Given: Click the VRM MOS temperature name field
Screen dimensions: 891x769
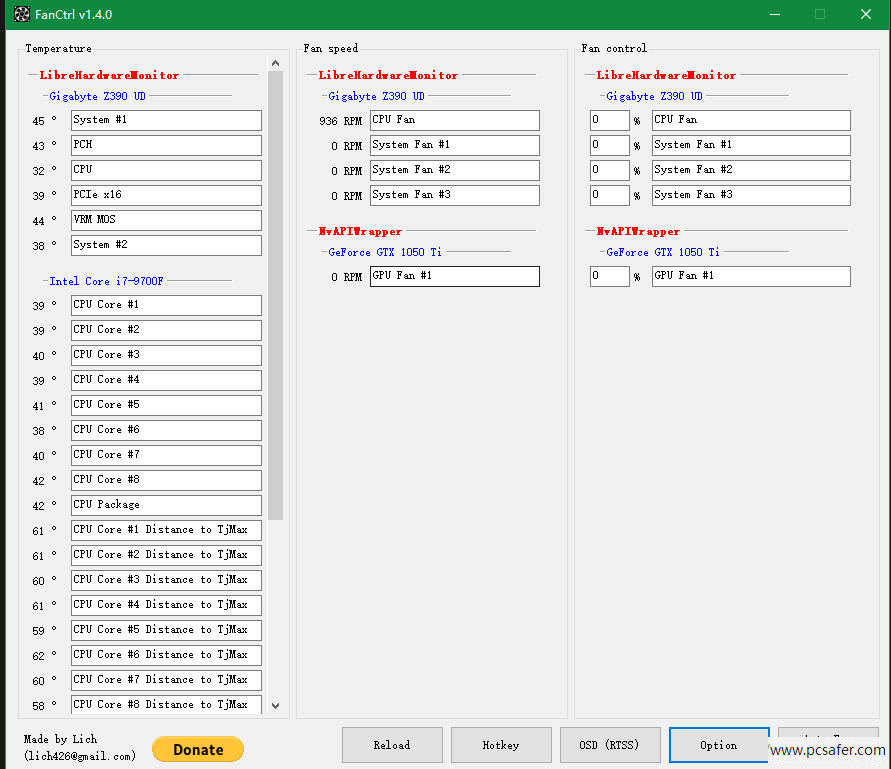Looking at the screenshot, I should (x=166, y=220).
